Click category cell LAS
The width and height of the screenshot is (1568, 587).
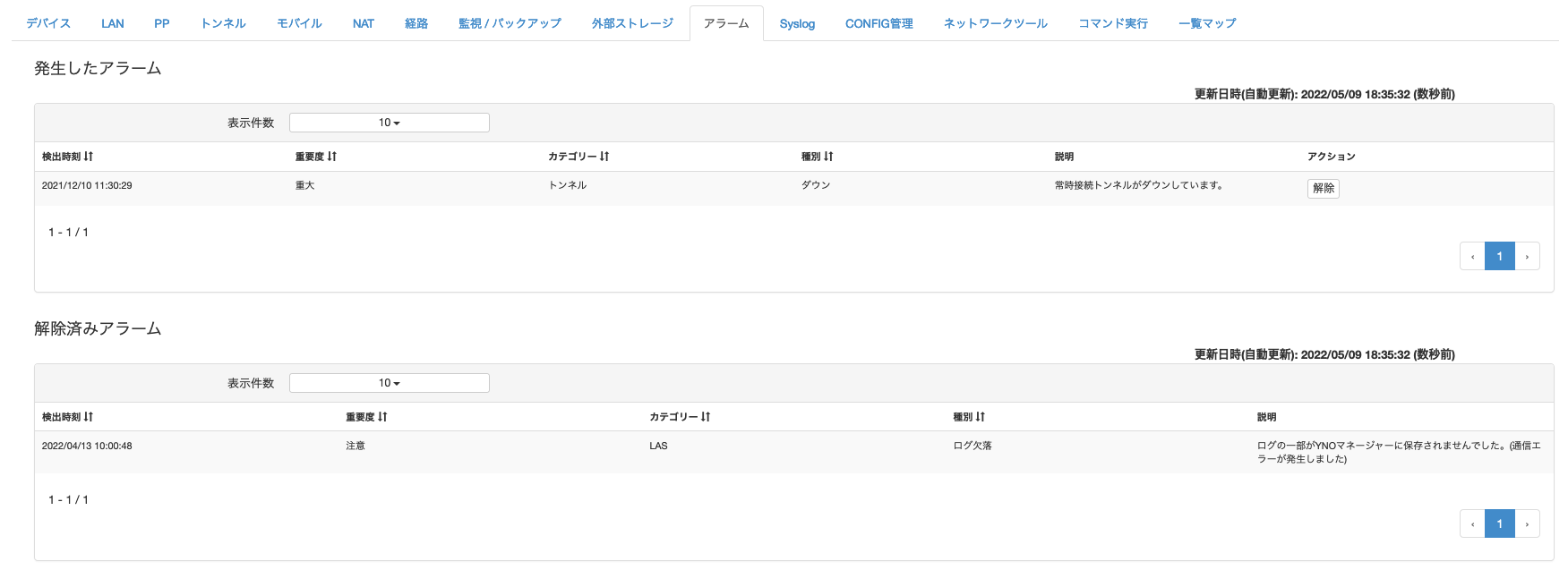pos(658,446)
